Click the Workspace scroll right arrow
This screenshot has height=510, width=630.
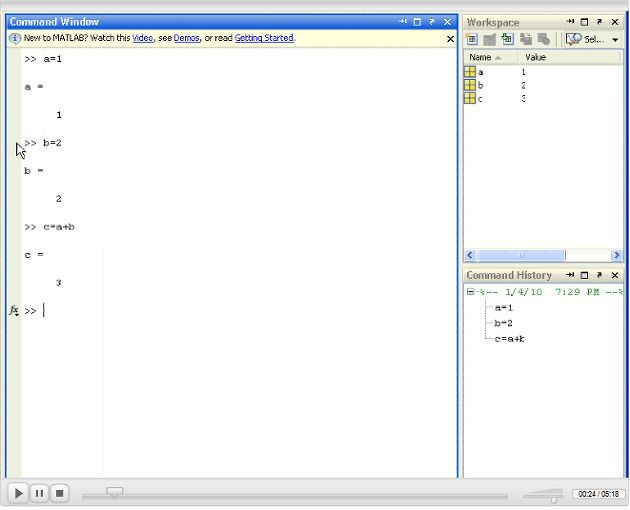[x=616, y=255]
